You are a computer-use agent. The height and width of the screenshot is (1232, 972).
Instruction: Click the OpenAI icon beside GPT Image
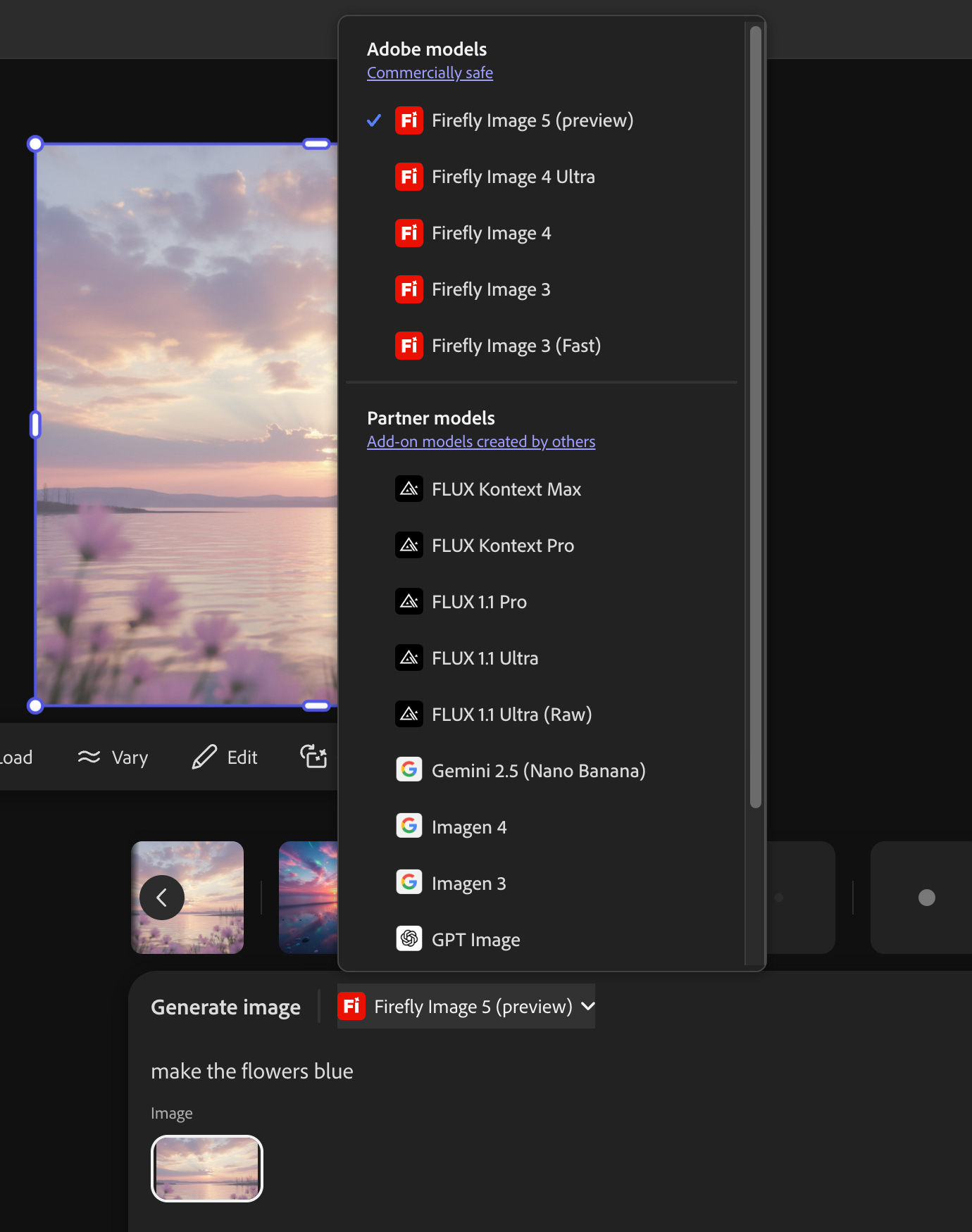click(409, 938)
